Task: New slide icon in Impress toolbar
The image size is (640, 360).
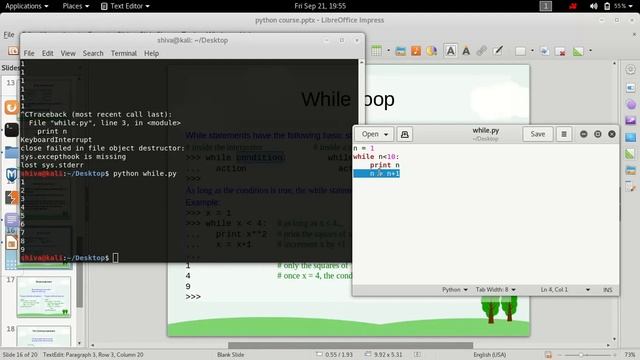Action: [x=520, y=51]
